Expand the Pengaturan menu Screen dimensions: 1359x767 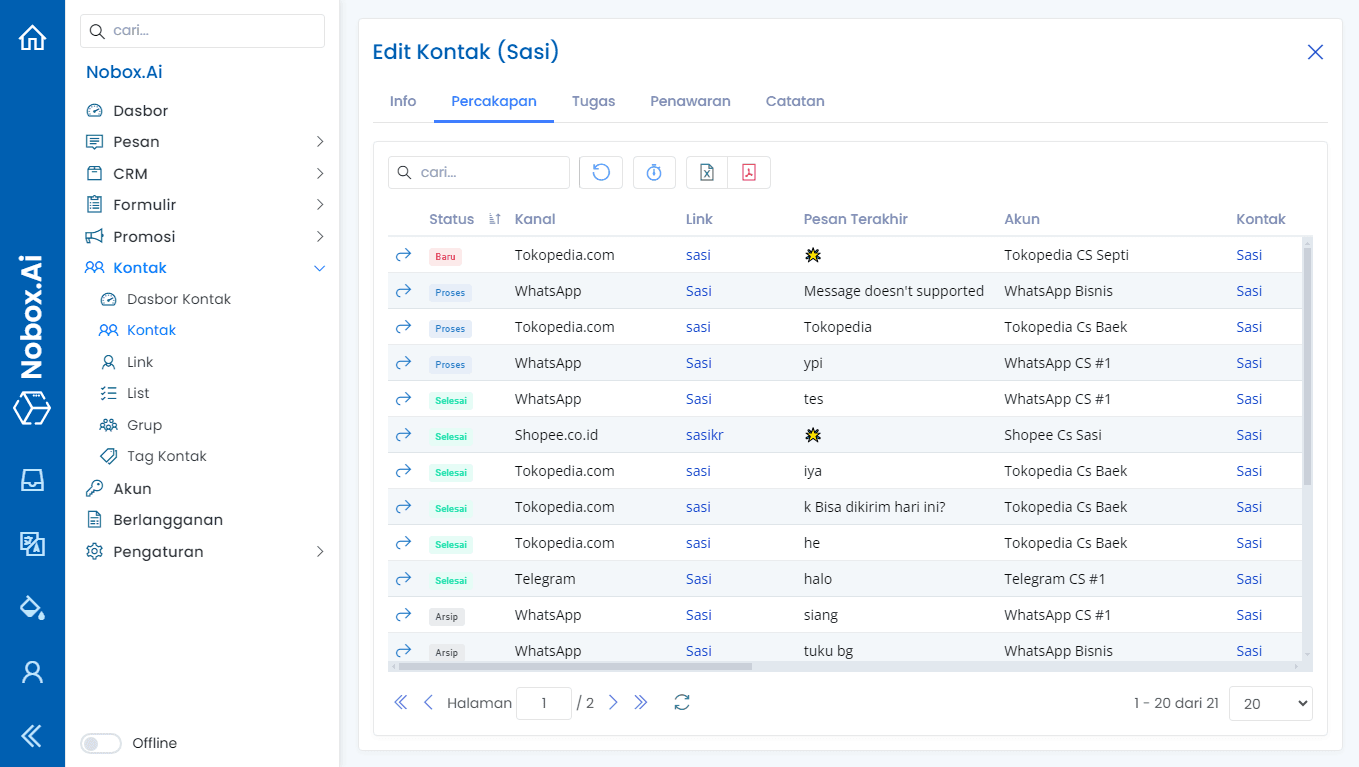(x=319, y=551)
